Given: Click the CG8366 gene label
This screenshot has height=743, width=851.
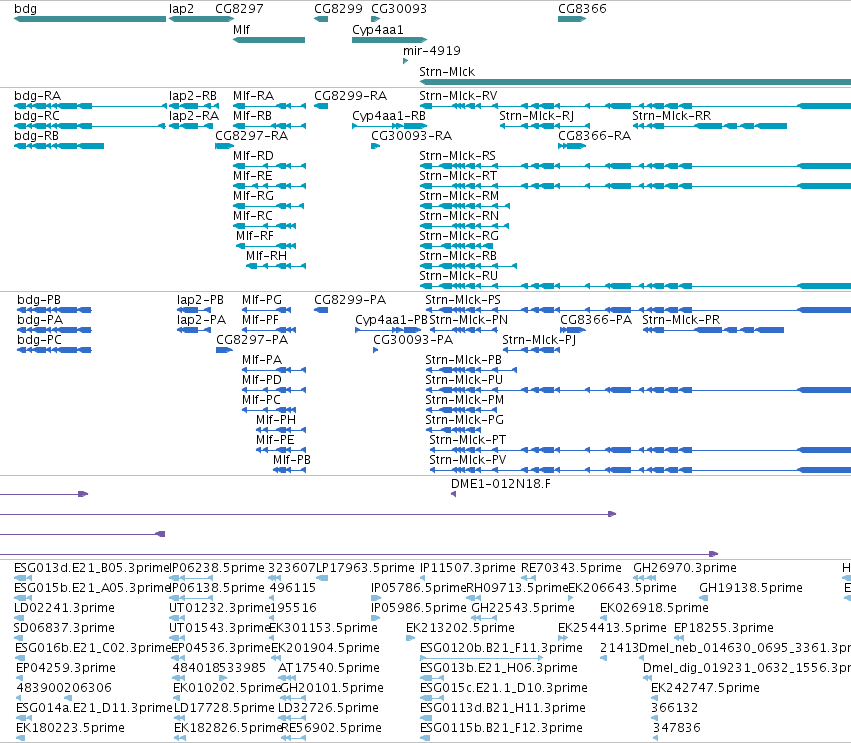Looking at the screenshot, I should [582, 9].
